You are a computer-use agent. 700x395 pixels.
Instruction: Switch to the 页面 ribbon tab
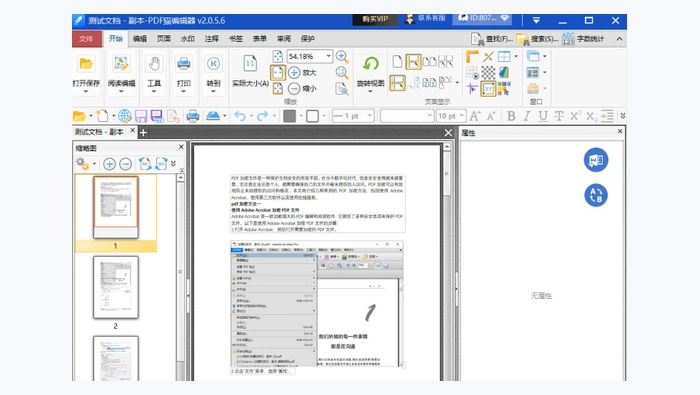[164, 39]
